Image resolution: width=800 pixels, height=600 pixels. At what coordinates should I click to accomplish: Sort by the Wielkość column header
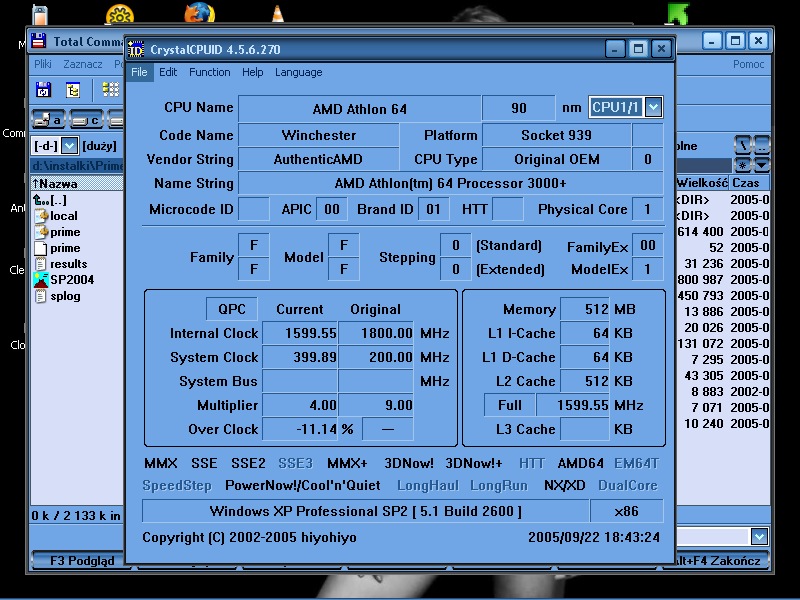pos(702,183)
